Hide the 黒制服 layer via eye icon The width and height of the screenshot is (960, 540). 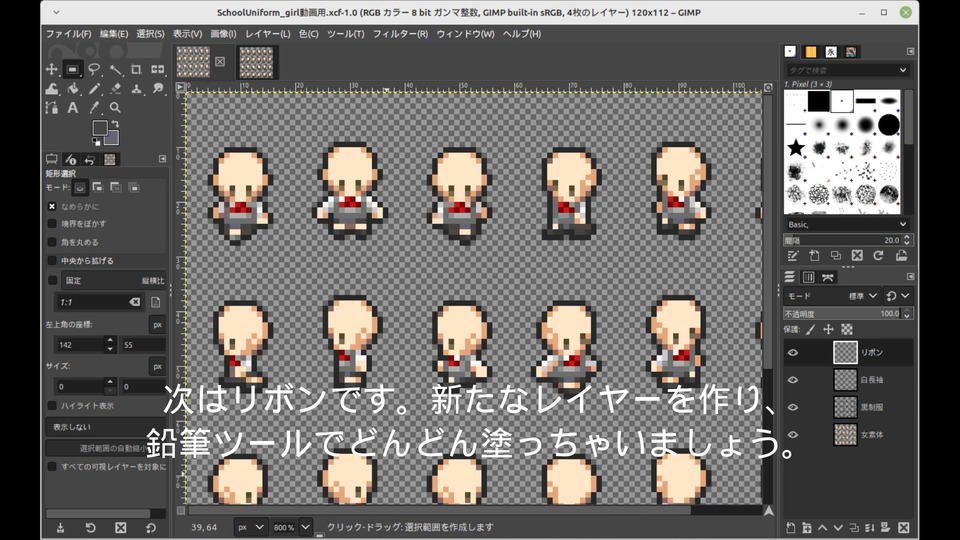[793, 407]
